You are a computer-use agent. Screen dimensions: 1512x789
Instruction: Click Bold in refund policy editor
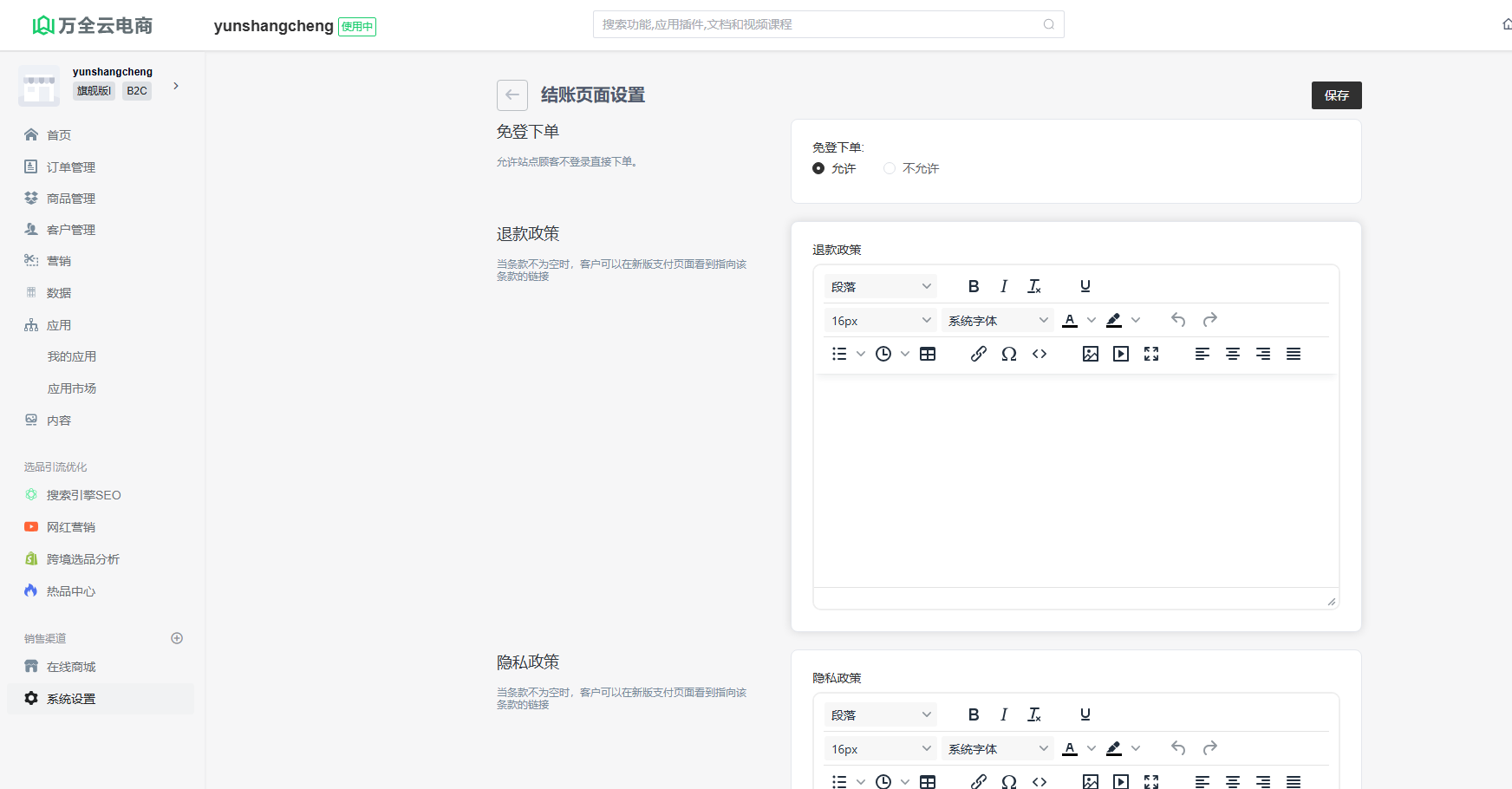pos(974,286)
